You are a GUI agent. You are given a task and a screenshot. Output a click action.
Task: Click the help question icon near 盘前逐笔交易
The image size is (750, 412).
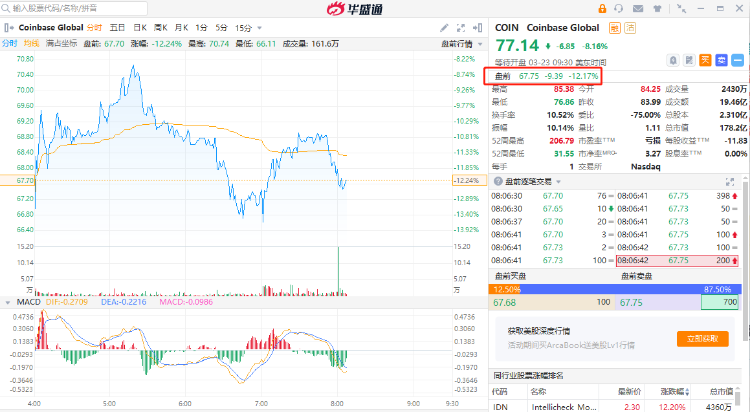pyautogui.click(x=498, y=181)
